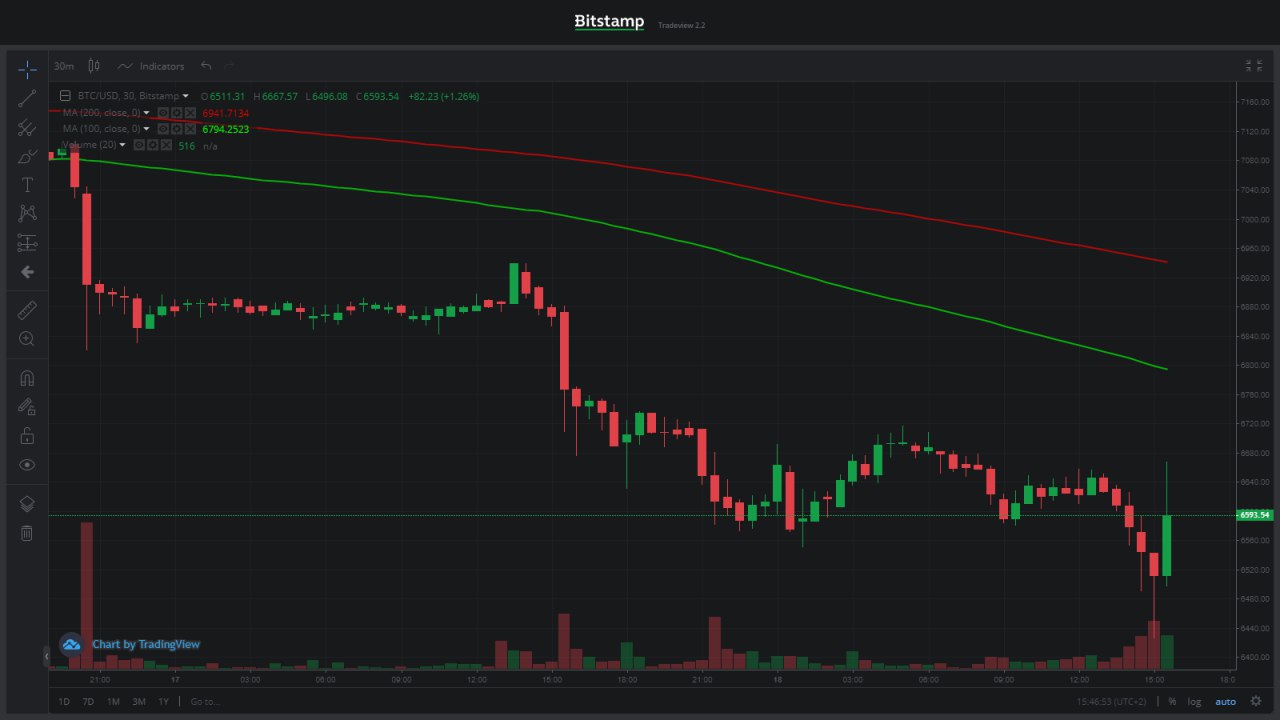The width and height of the screenshot is (1280, 720).
Task: Open the pitchfork drawing tools
Action: click(x=27, y=127)
